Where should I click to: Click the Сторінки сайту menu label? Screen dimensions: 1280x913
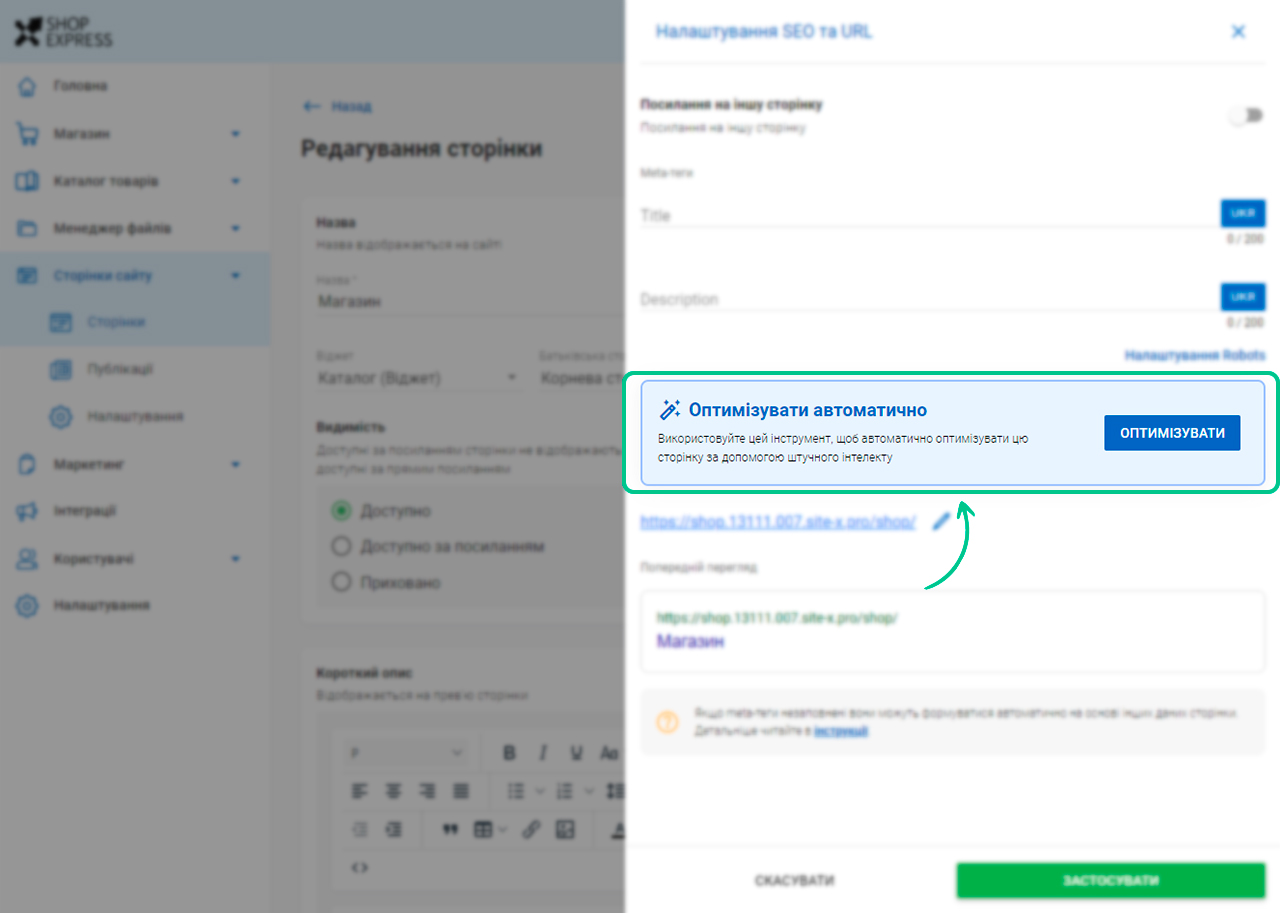click(x=102, y=276)
